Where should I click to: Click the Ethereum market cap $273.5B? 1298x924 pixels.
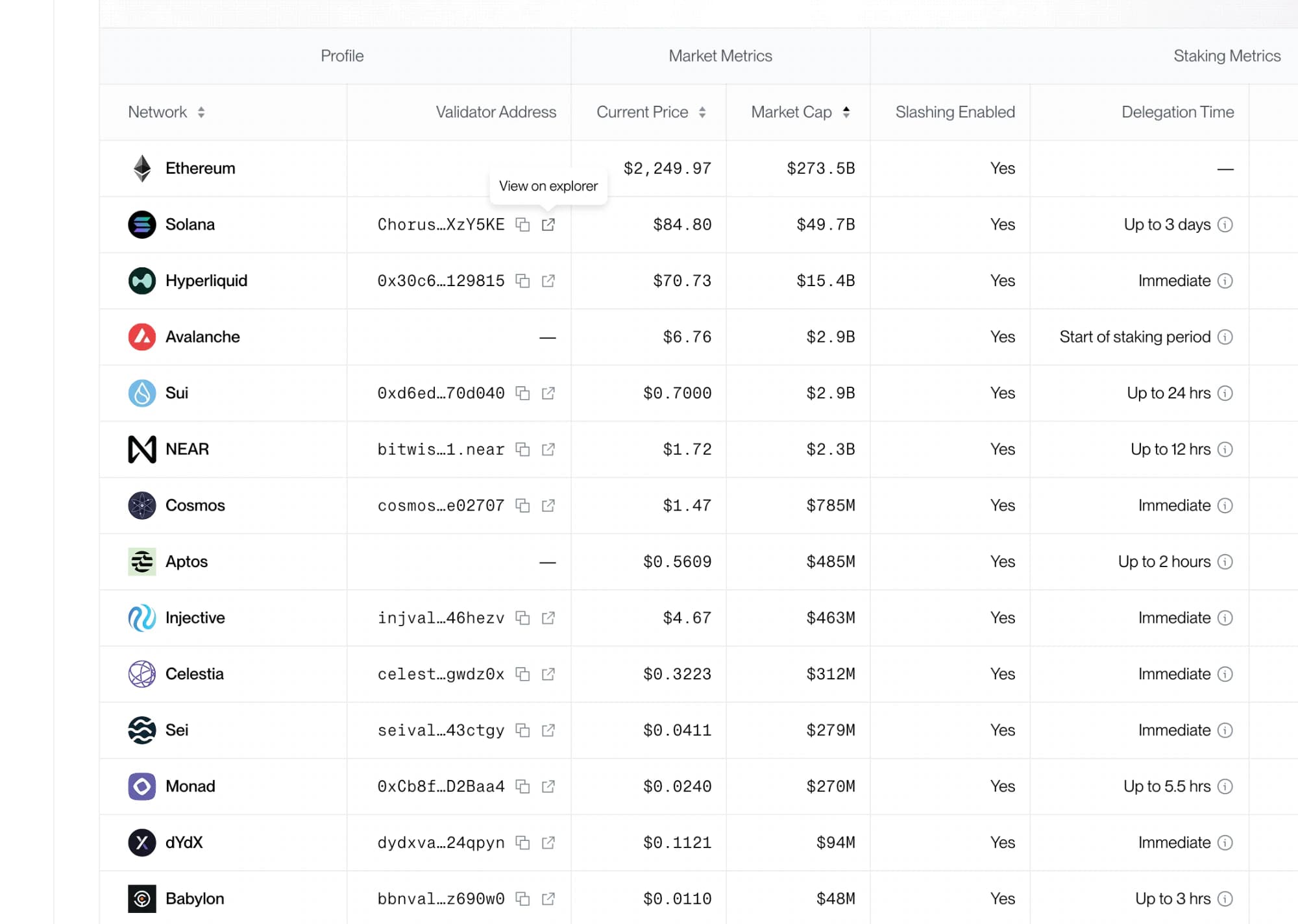pos(820,169)
